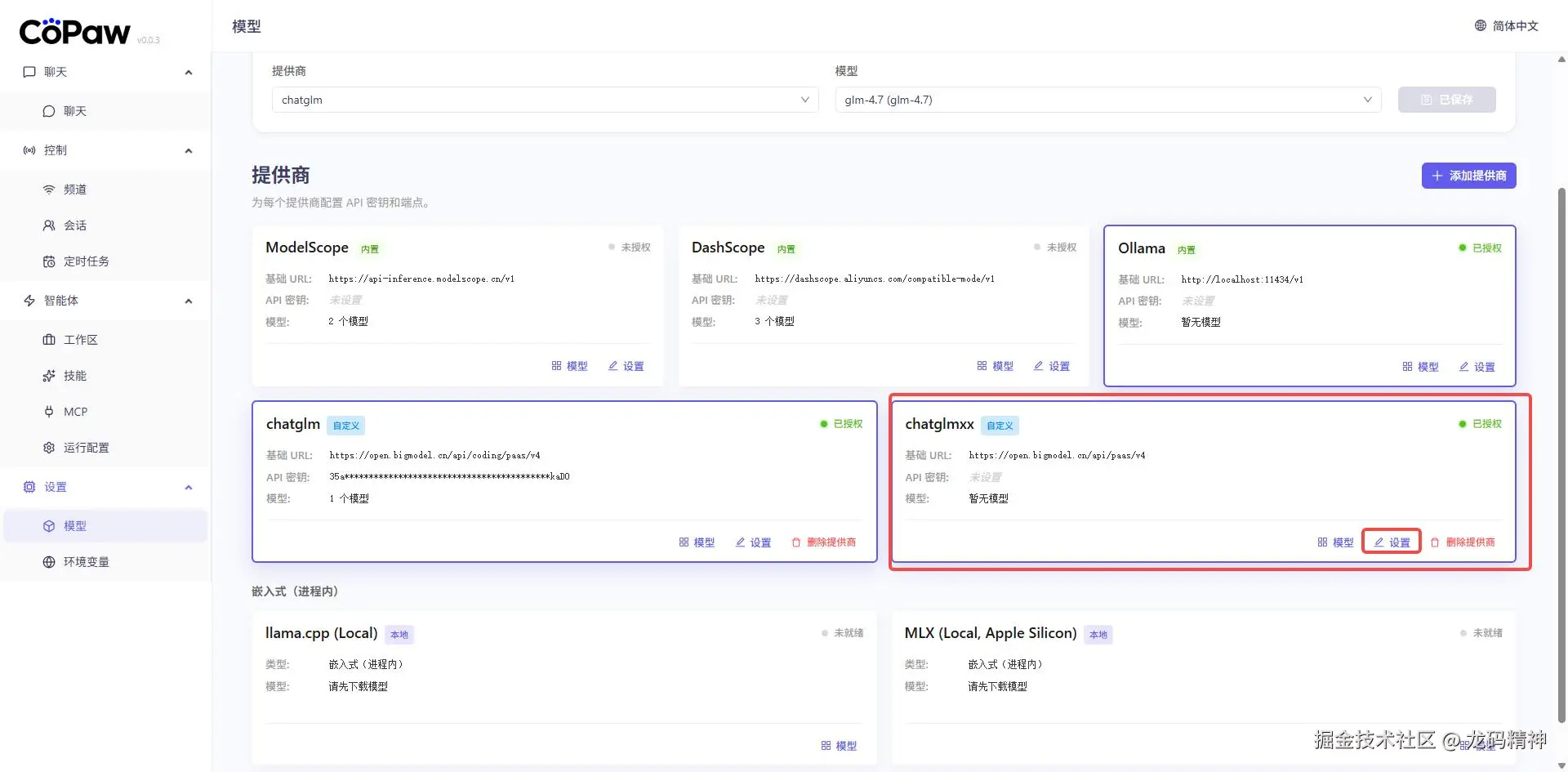Image resolution: width=1568 pixels, height=772 pixels.
Task: Click the 环境变量 globe icon in sidebar
Action: point(49,562)
